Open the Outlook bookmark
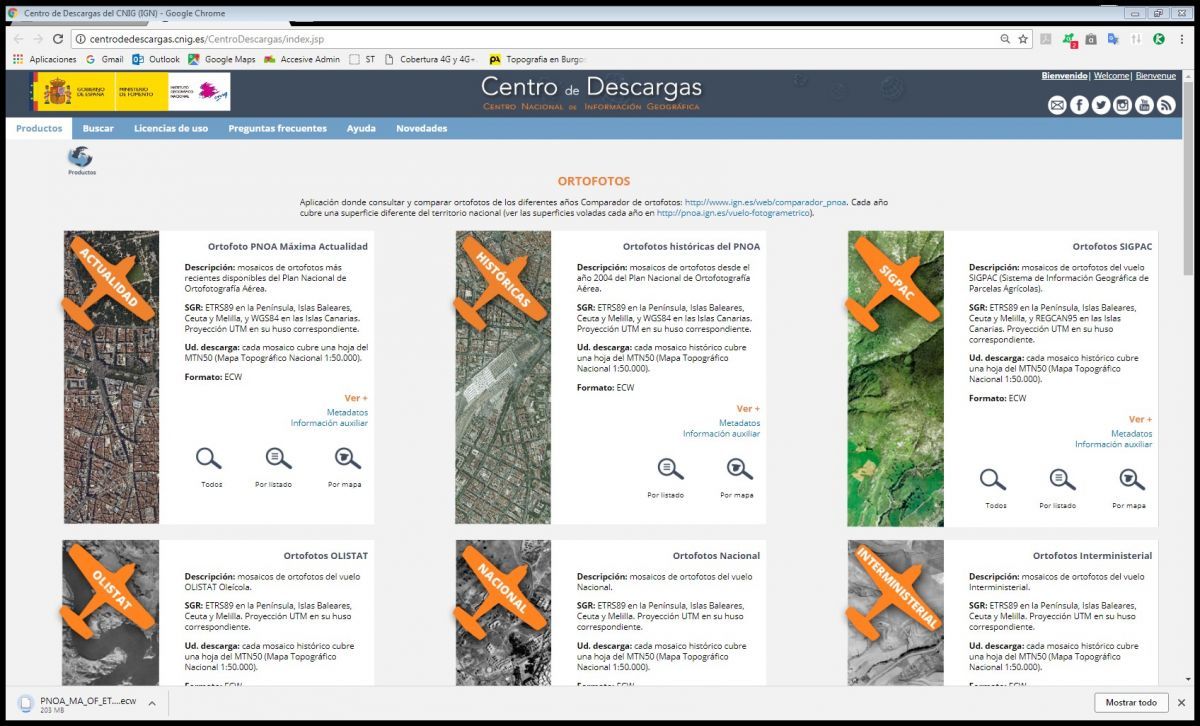The height and width of the screenshot is (726, 1200). [157, 59]
